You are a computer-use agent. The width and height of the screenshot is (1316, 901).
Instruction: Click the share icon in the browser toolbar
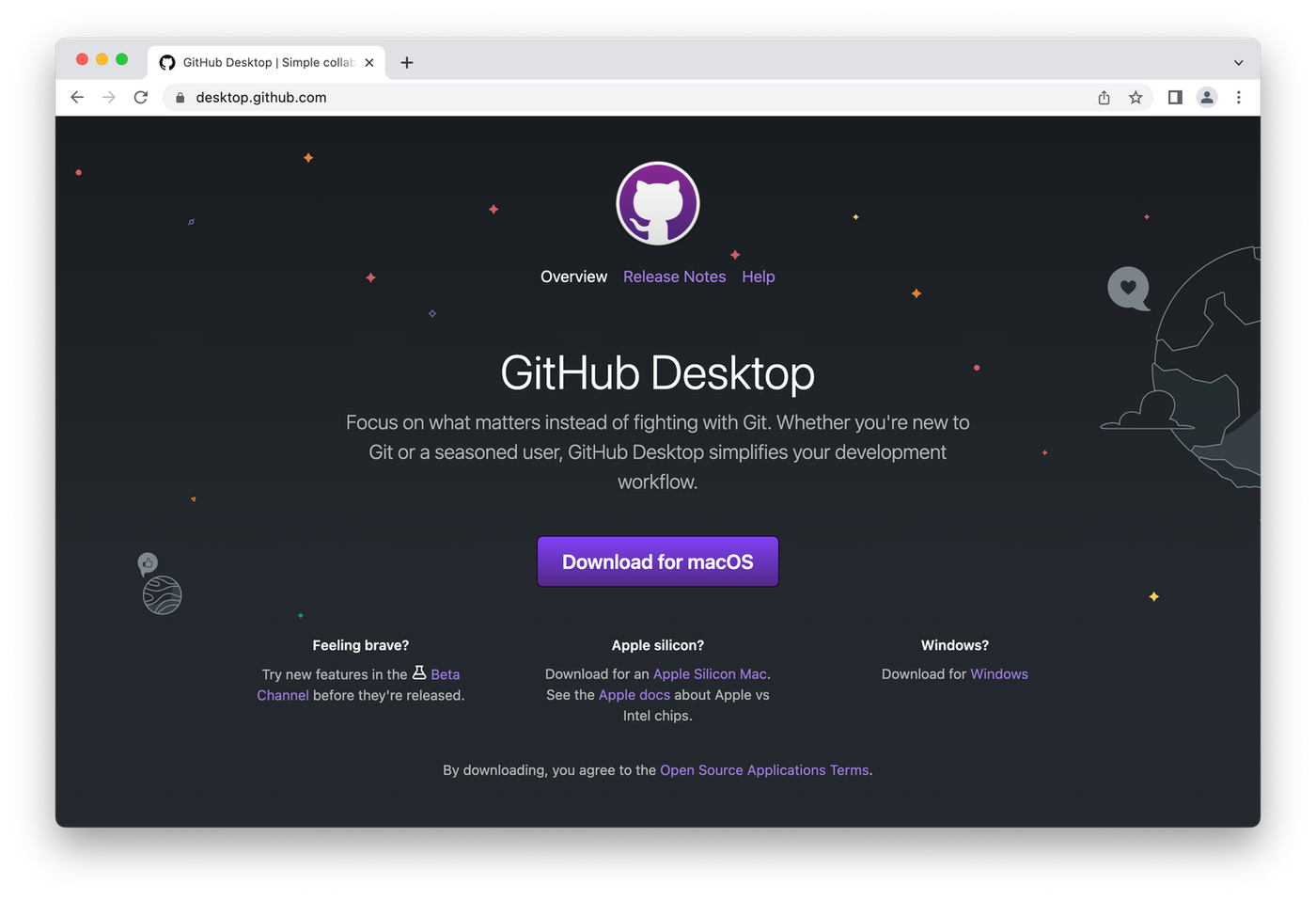(x=1104, y=97)
